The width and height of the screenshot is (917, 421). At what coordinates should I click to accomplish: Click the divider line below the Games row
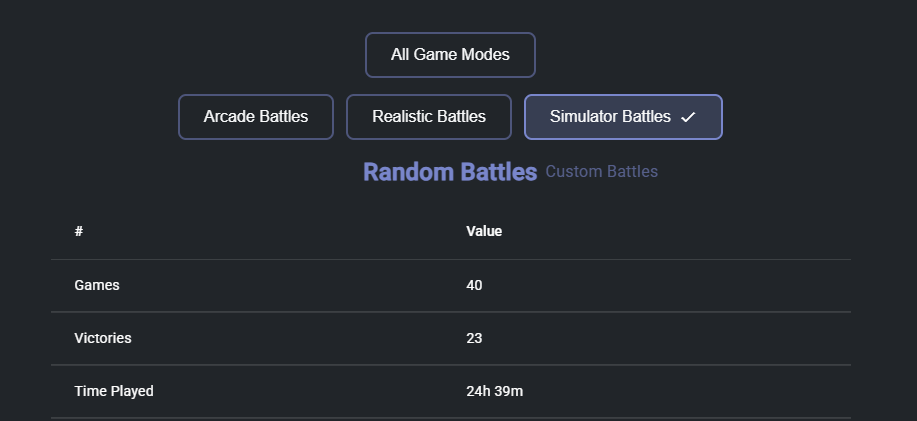[x=450, y=312]
